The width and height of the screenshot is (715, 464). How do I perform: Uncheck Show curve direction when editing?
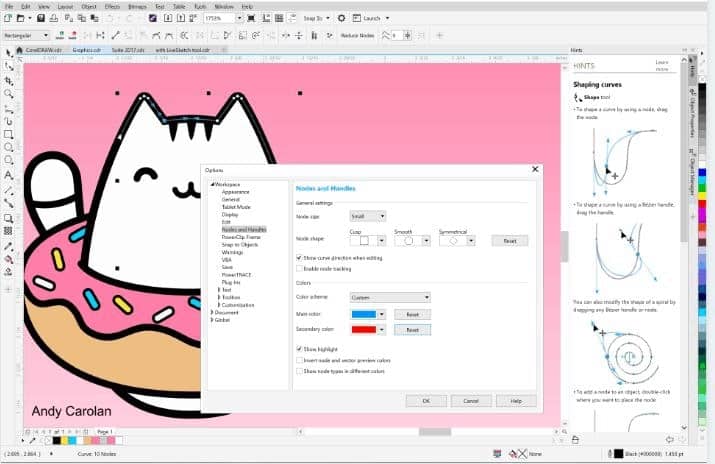click(x=299, y=258)
